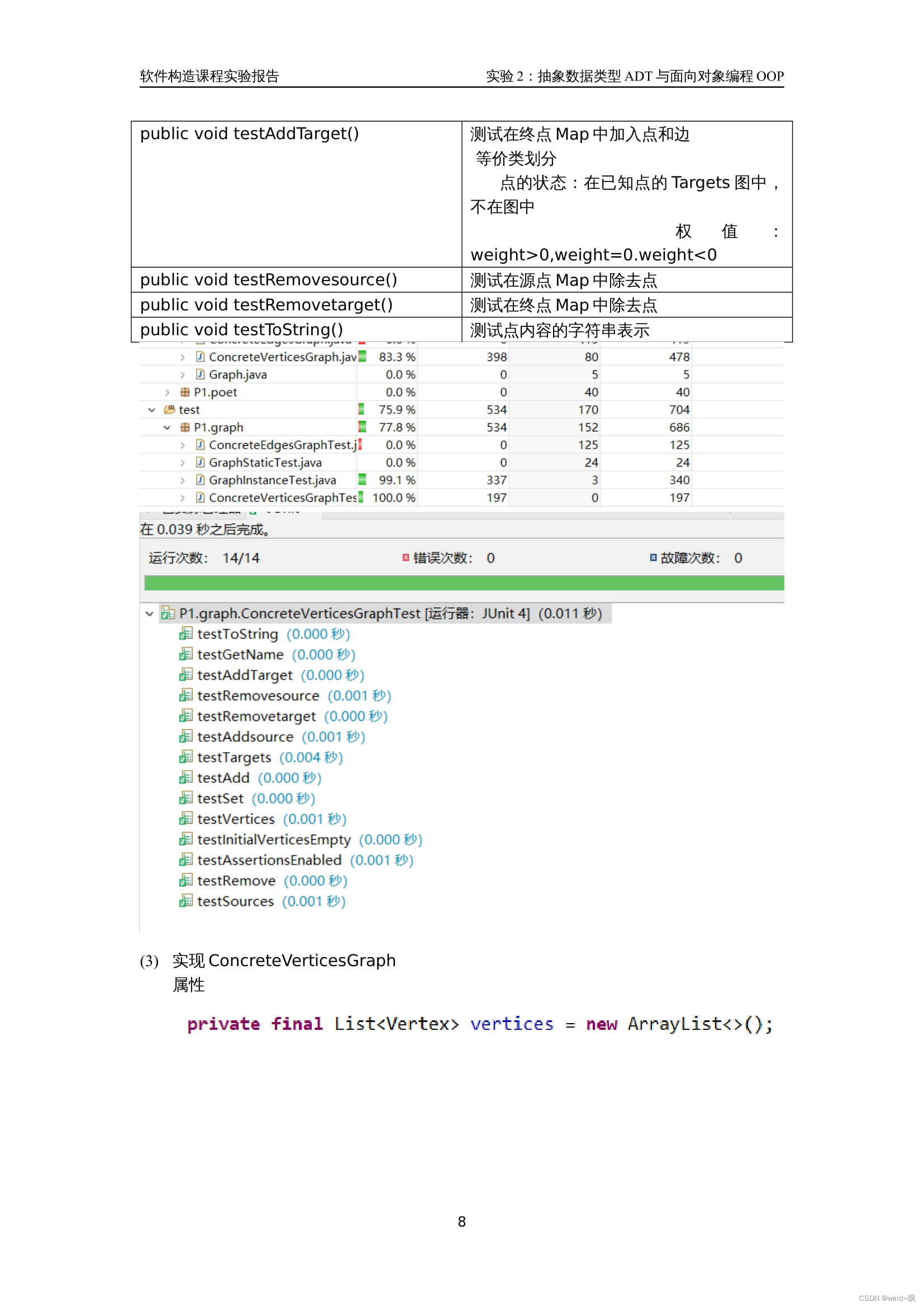
Task: Click the ConcreteVerticesGraph.java file icon
Action: click(201, 357)
